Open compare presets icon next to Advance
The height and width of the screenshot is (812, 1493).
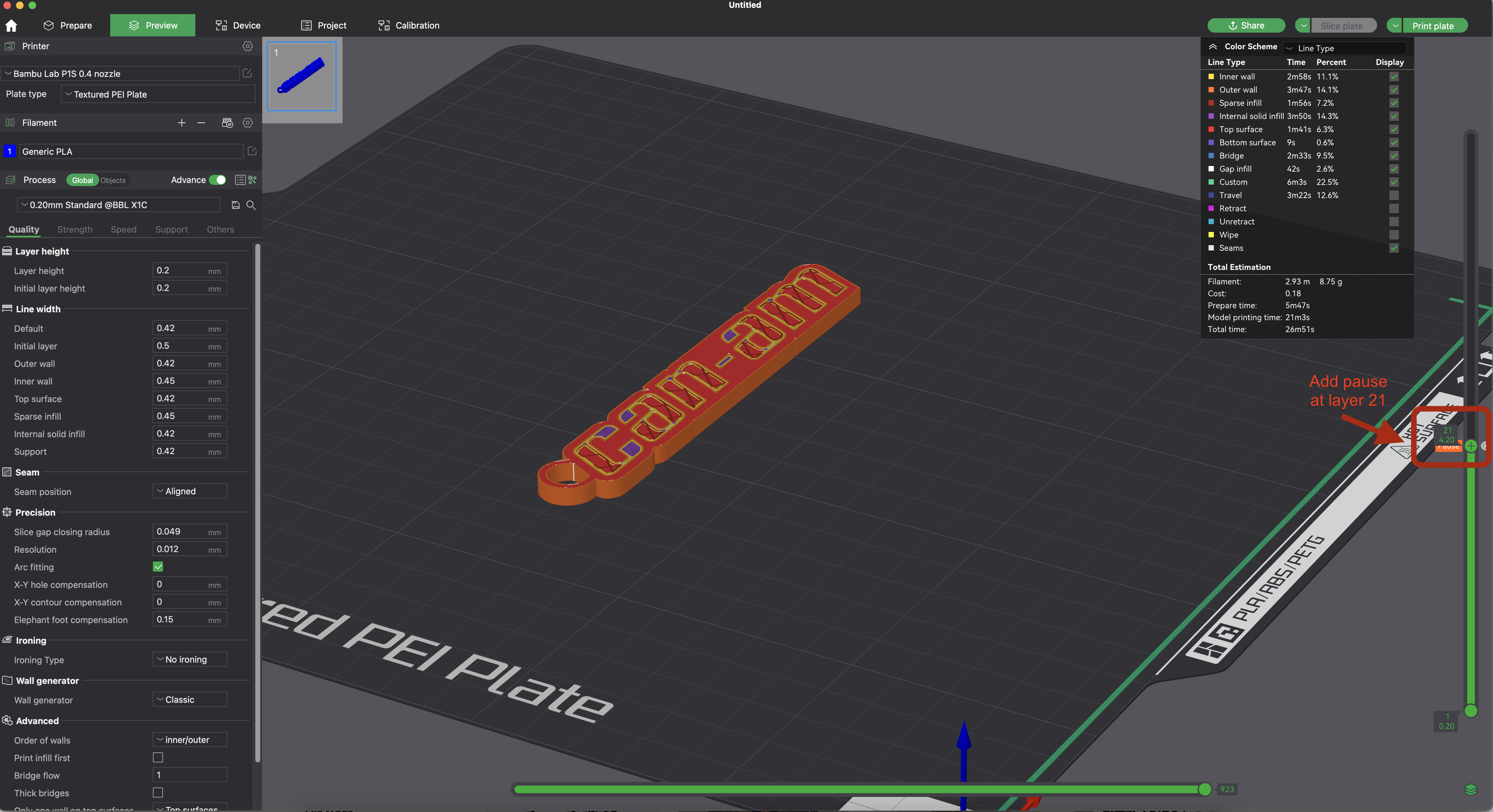click(253, 180)
